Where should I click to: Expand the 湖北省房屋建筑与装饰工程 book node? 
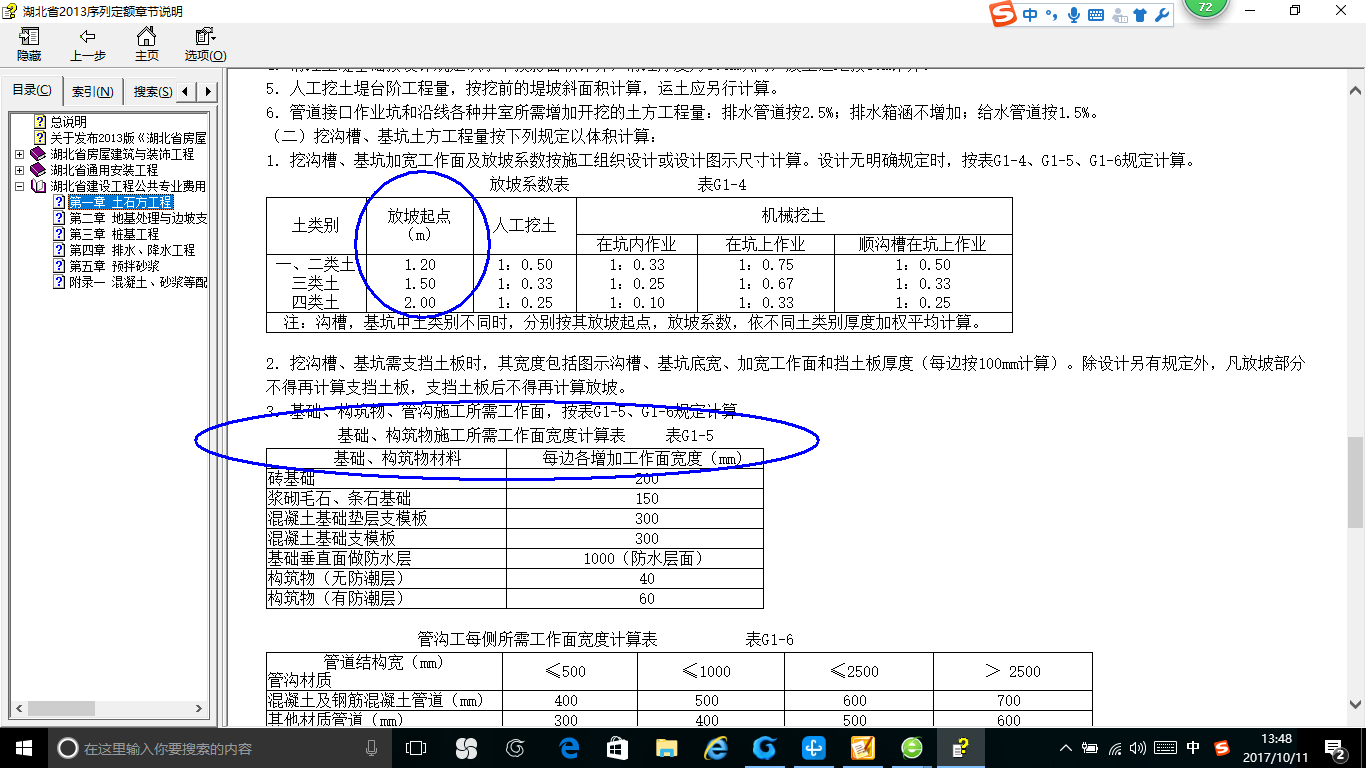click(20, 154)
